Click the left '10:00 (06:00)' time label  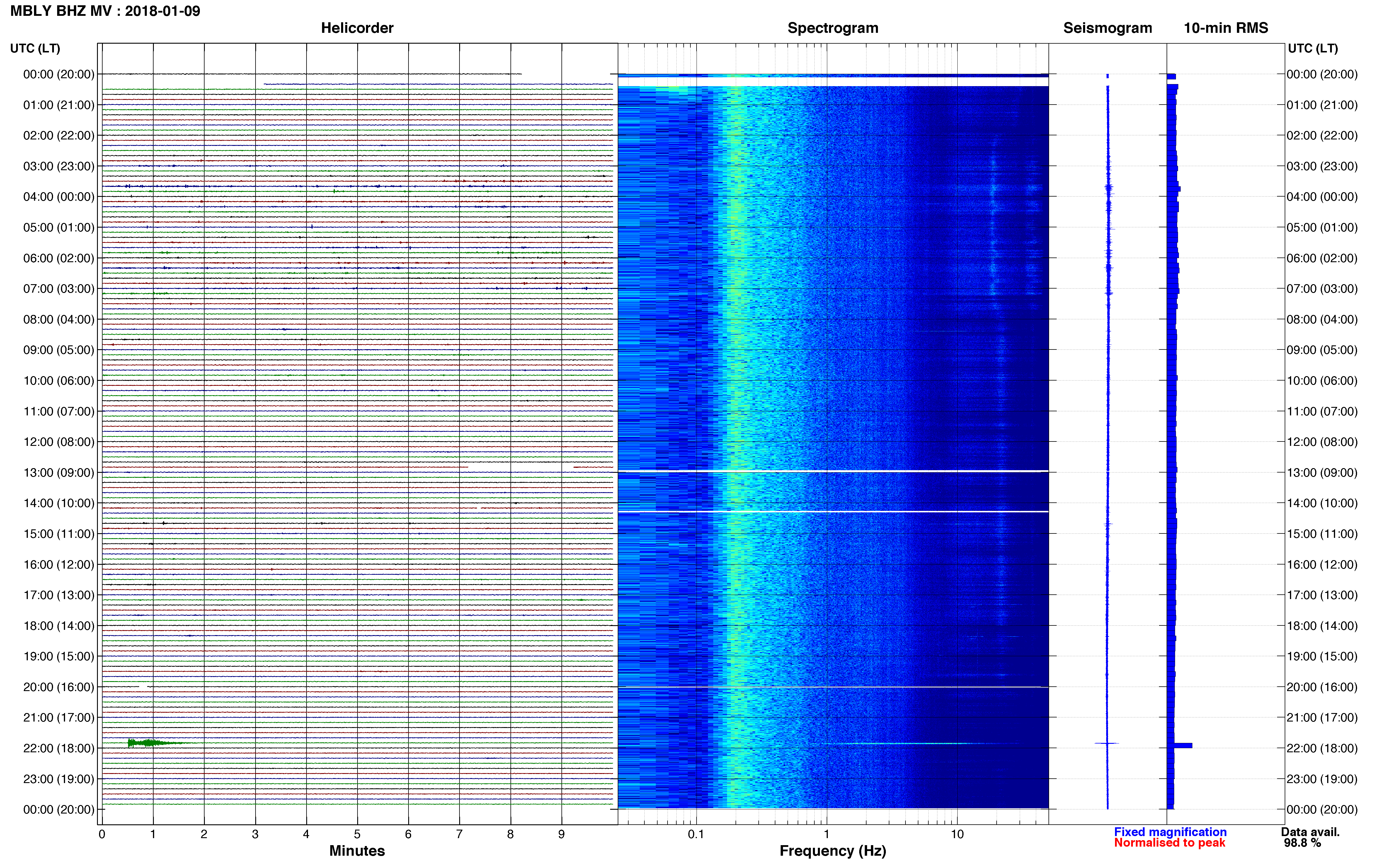click(59, 381)
